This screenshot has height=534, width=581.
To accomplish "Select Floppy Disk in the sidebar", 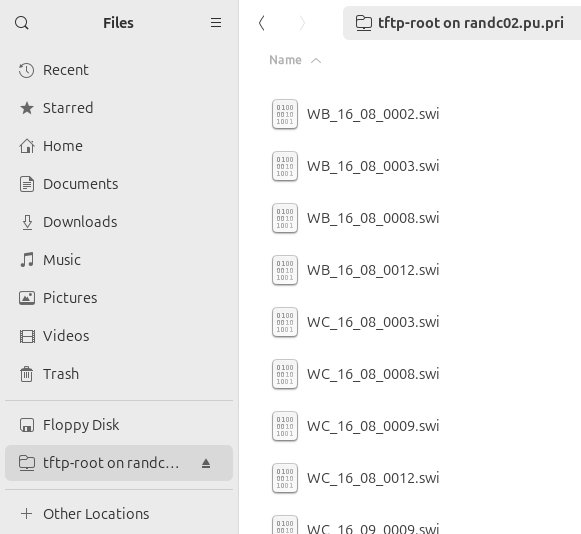I will pyautogui.click(x=119, y=425).
